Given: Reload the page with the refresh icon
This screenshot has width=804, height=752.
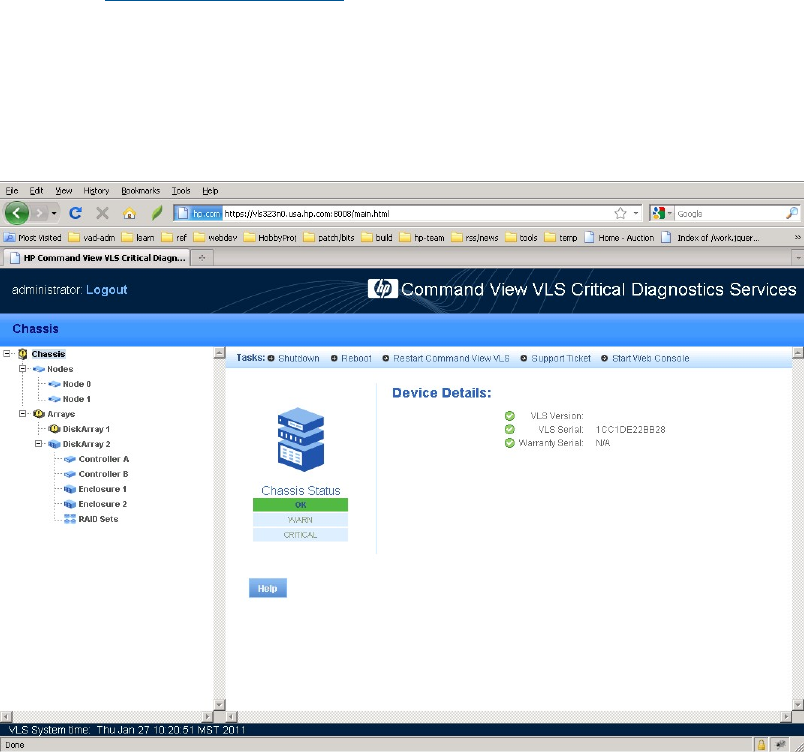Looking at the screenshot, I should tap(75, 213).
